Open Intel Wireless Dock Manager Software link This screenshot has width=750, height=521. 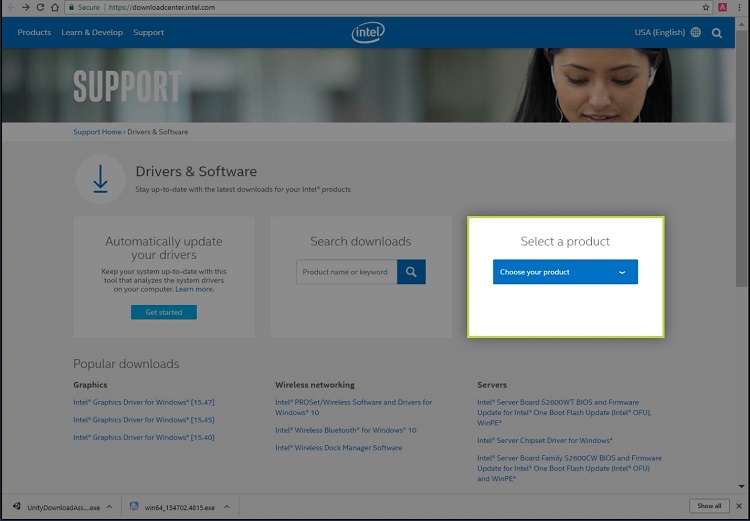tap(338, 447)
